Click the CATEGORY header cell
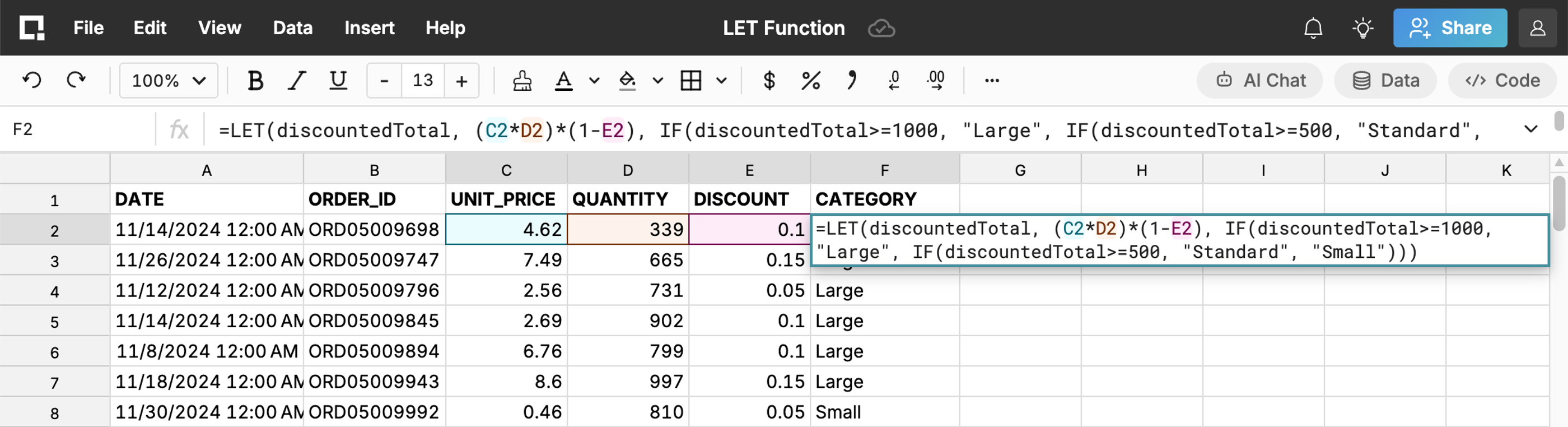Screen dimensions: 1568x427 click(885, 199)
